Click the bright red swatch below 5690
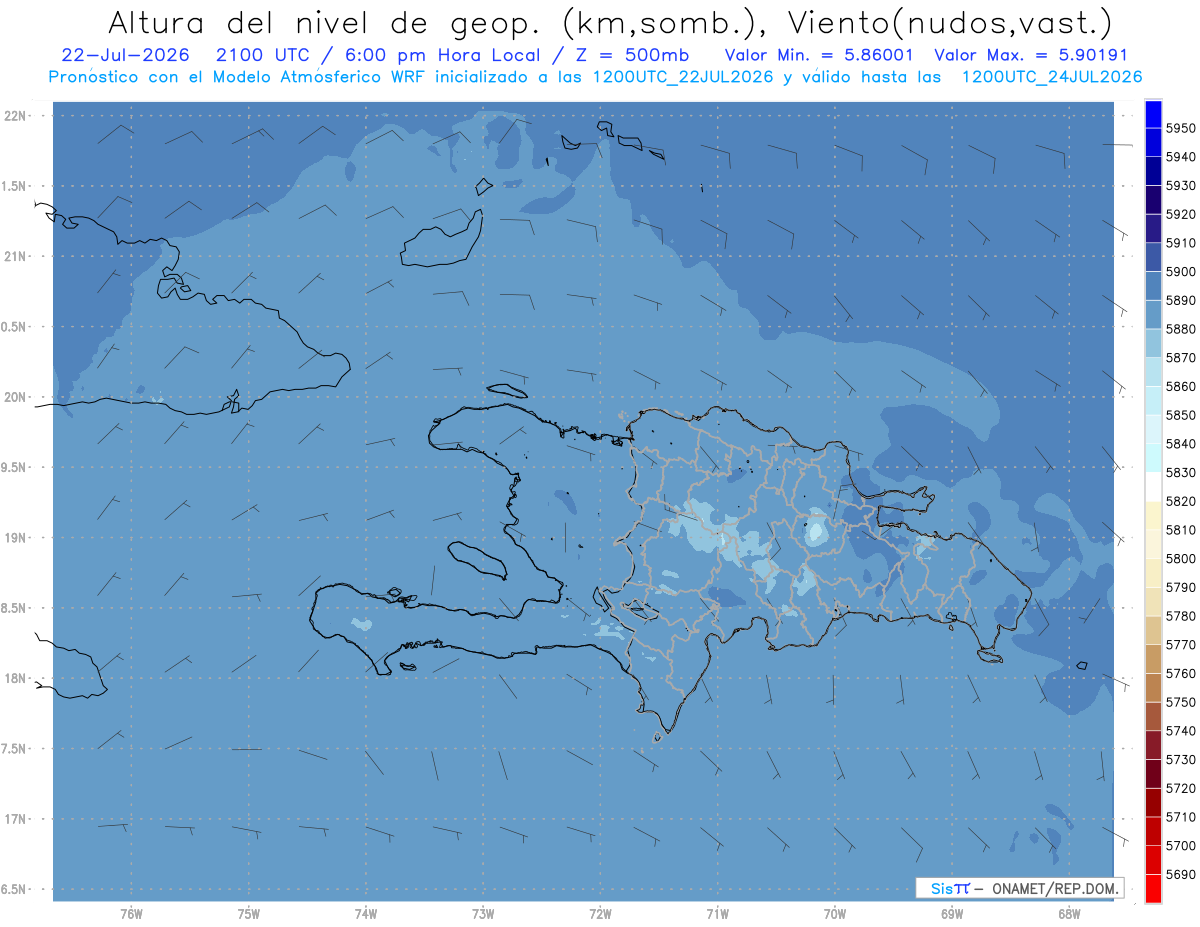This screenshot has width=1200, height=927. click(x=1153, y=888)
